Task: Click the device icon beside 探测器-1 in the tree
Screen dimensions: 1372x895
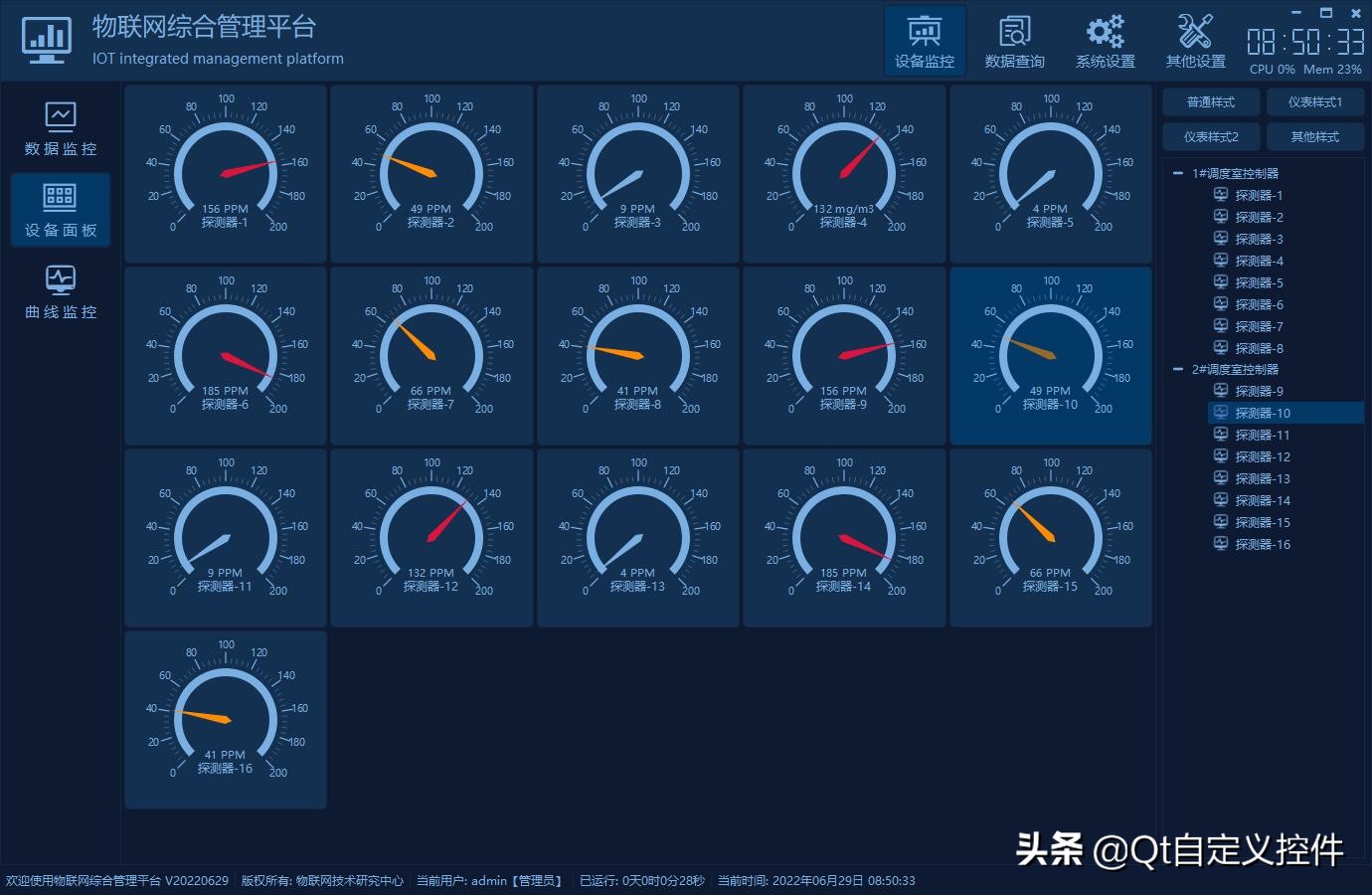Action: [x=1221, y=195]
